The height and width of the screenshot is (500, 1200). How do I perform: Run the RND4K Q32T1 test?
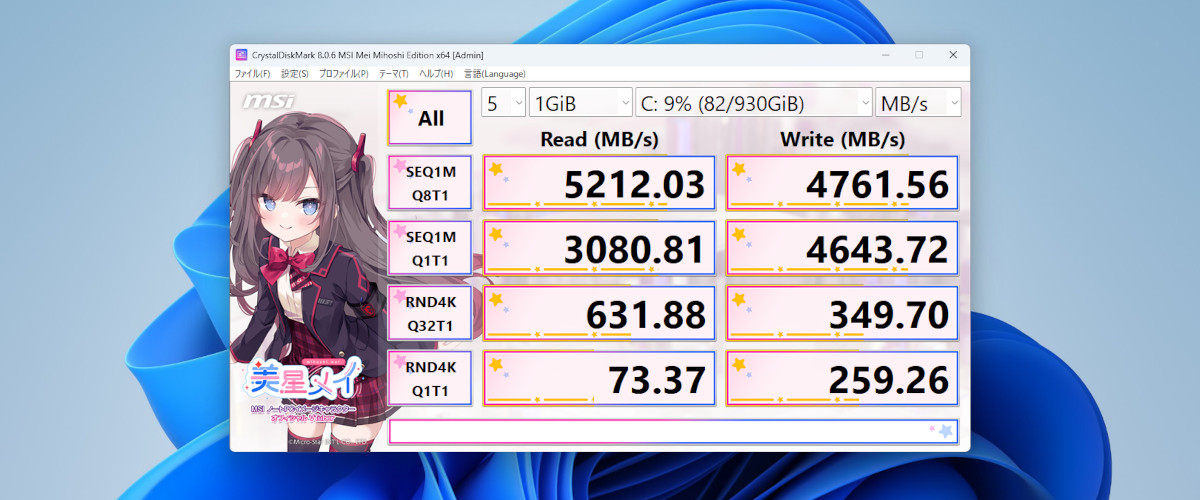click(430, 313)
